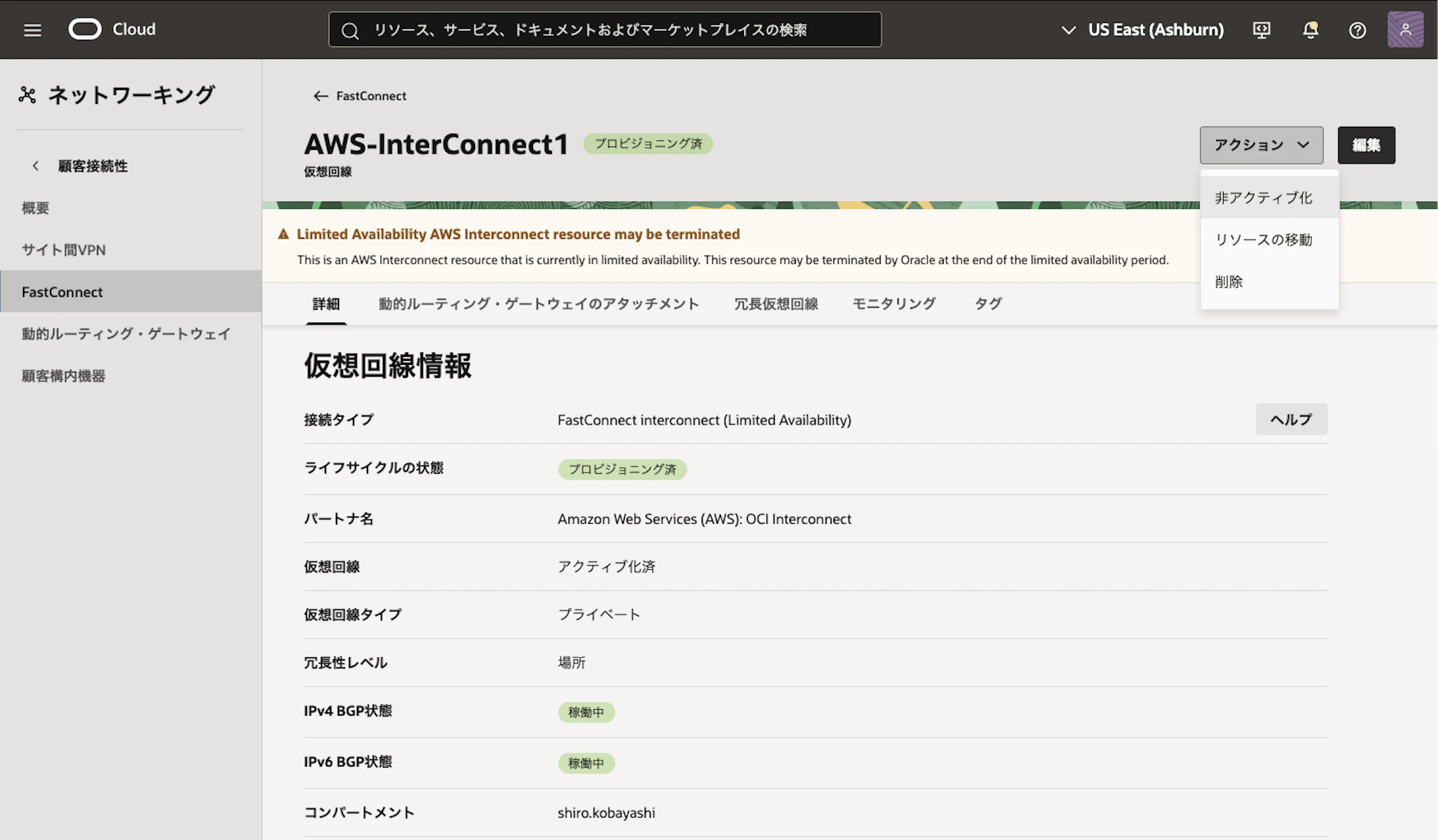Click the IPv4 BGP状態 稼働中 badge

pyautogui.click(x=586, y=712)
